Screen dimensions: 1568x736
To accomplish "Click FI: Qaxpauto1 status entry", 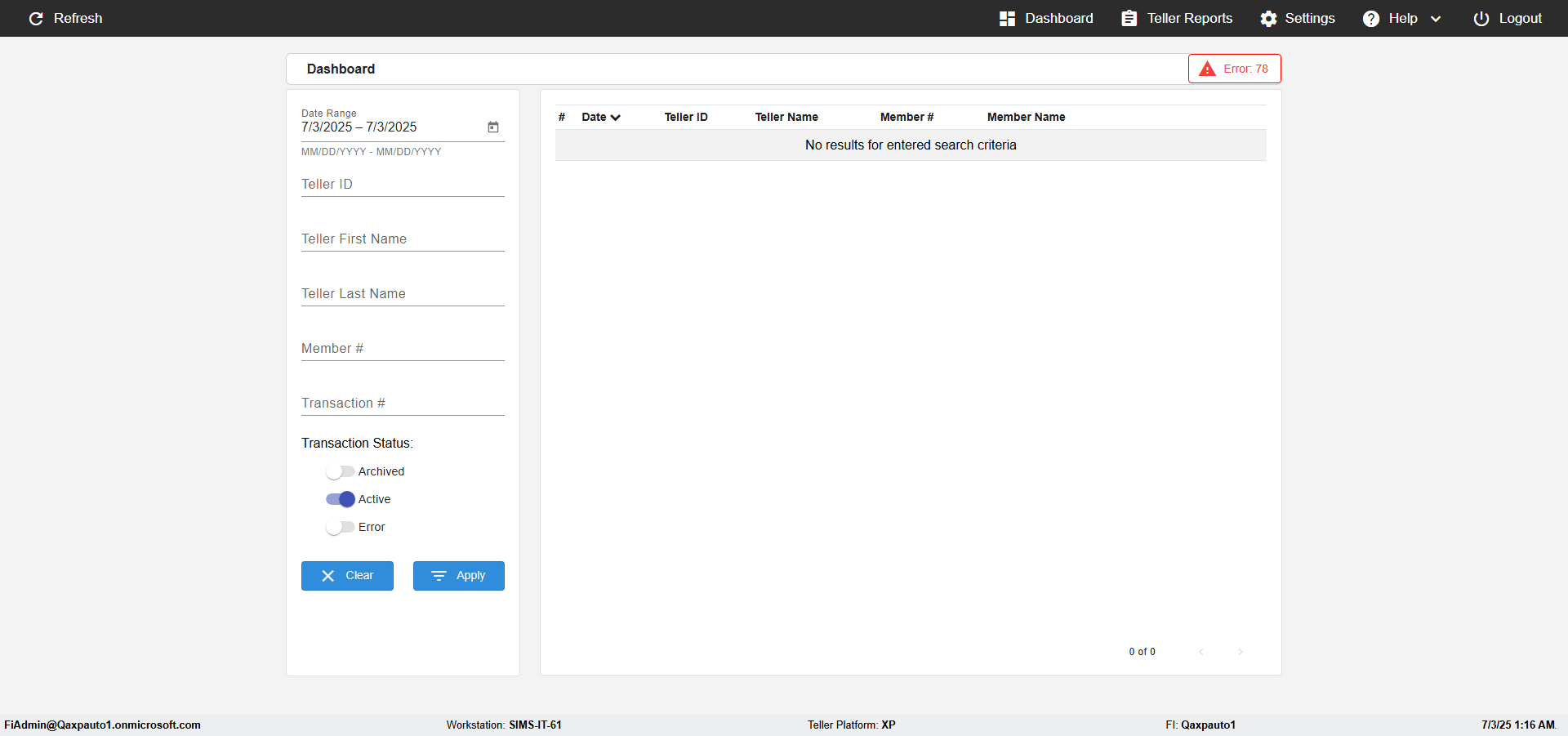I will pos(1200,725).
